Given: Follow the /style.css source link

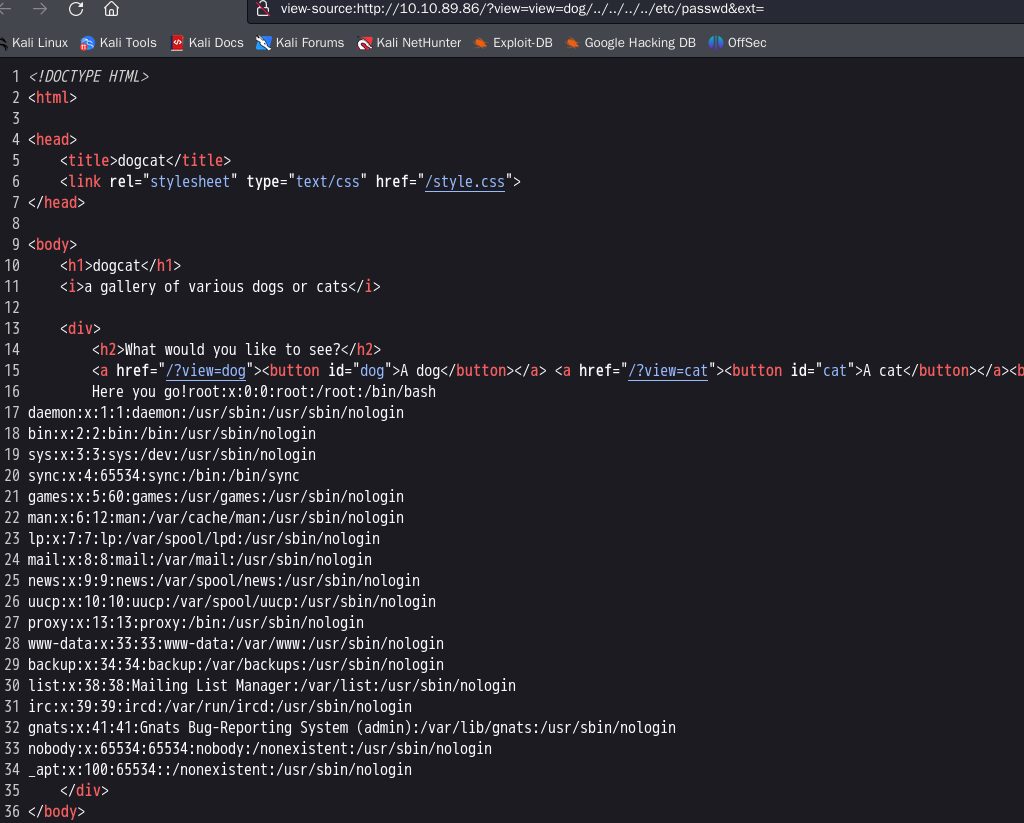Looking at the screenshot, I should coord(465,182).
